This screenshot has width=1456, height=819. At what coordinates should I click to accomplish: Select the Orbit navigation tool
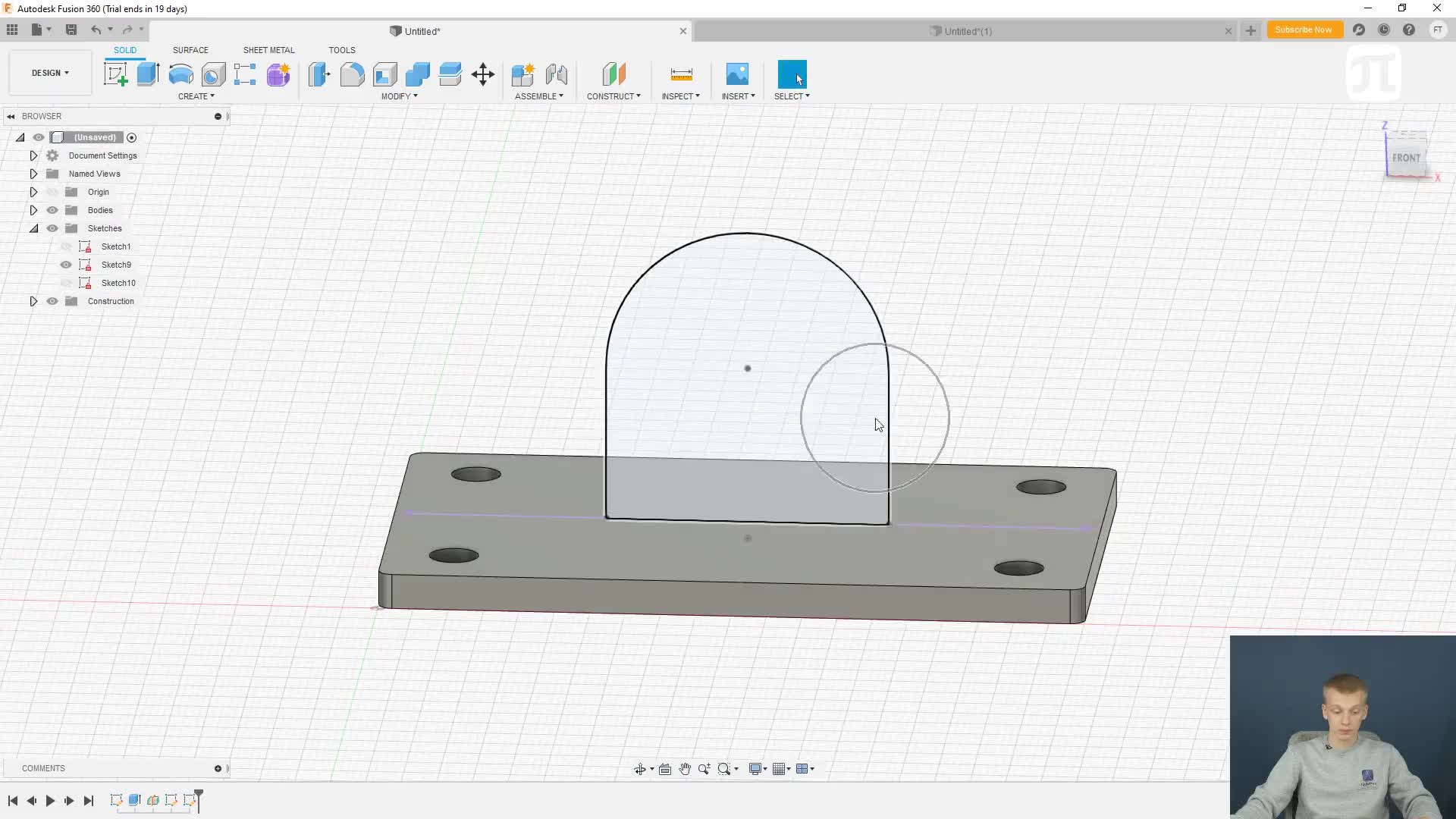pos(640,769)
